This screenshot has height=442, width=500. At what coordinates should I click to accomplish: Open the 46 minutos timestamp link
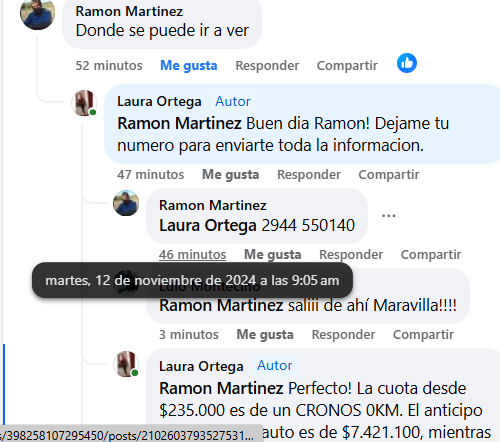point(192,255)
